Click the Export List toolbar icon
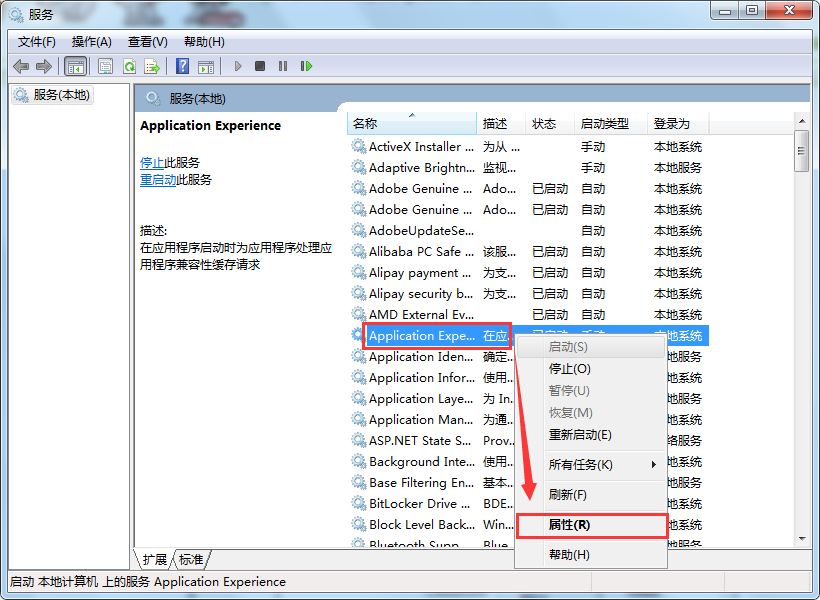 pos(152,66)
